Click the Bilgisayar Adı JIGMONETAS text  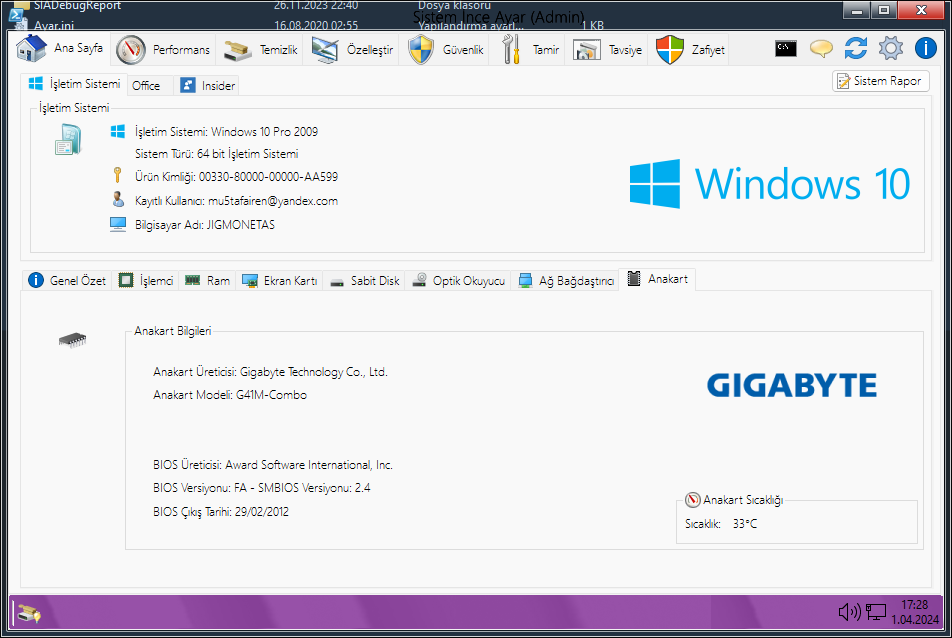(x=205, y=225)
